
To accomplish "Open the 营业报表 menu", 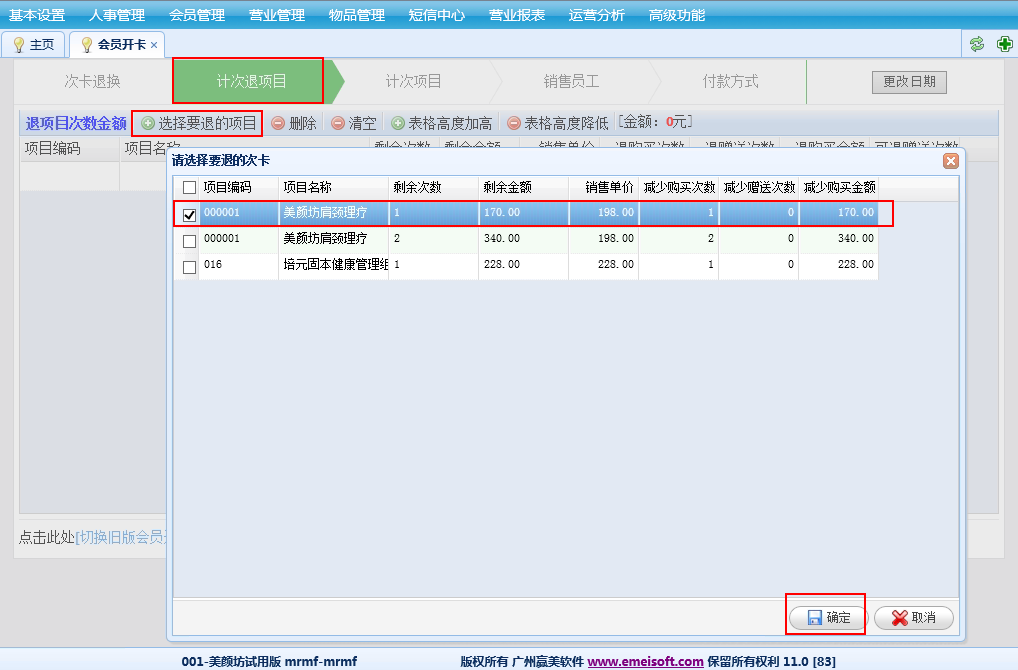I will (x=517, y=15).
